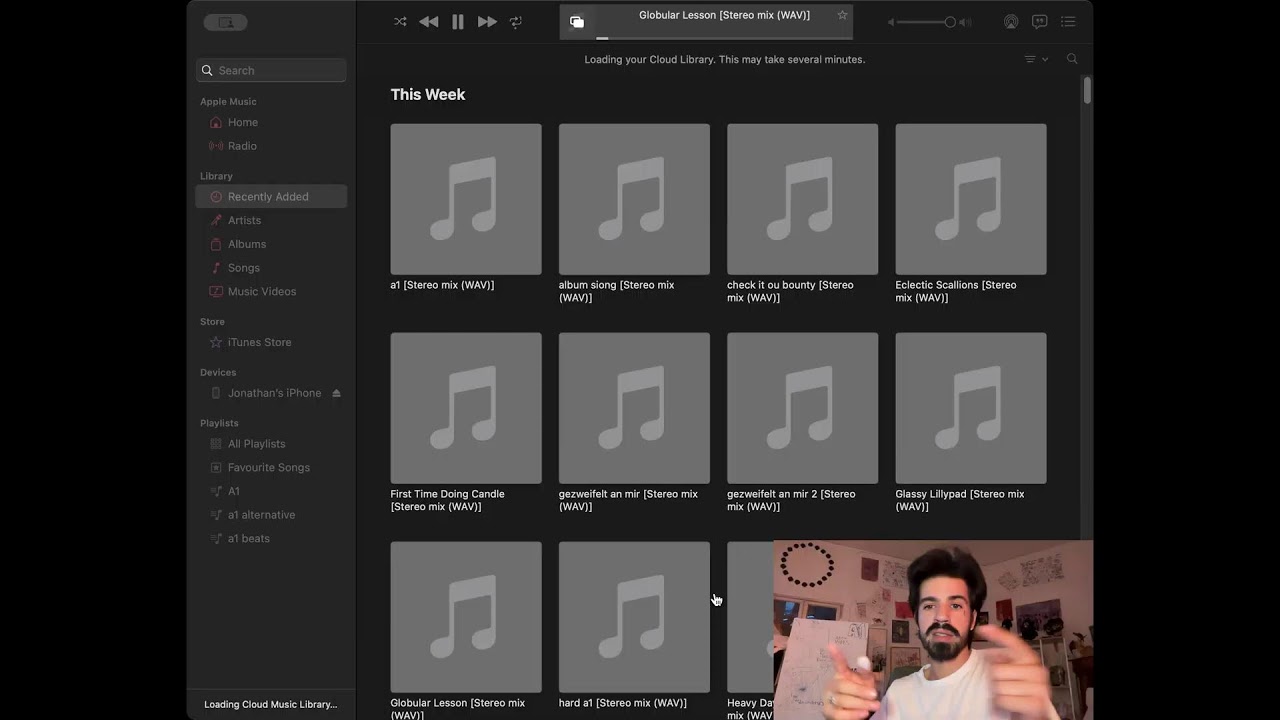
Task: Toggle repeat mode
Action: click(516, 22)
